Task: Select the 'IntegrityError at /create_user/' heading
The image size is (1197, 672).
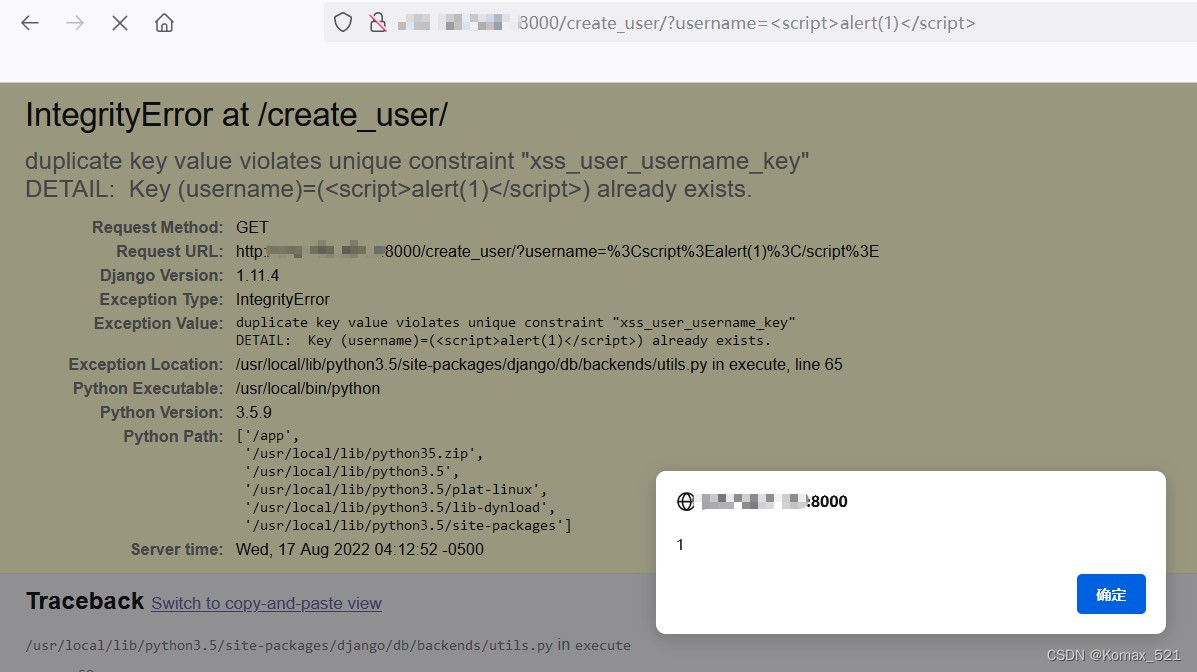Action: (237, 115)
